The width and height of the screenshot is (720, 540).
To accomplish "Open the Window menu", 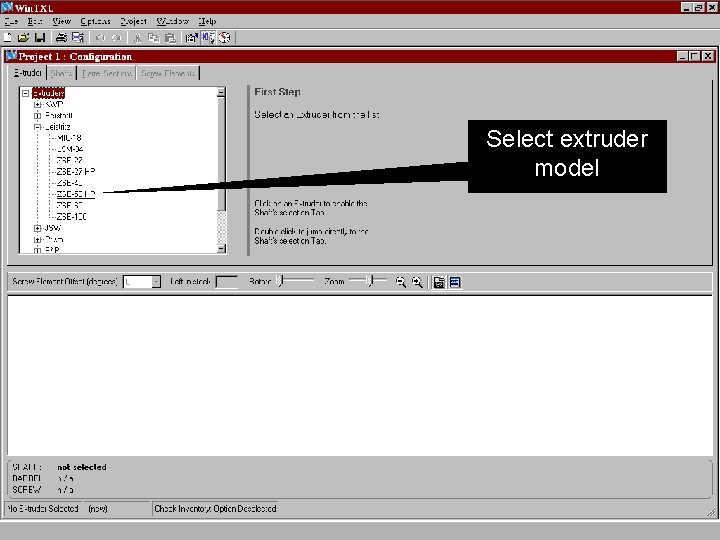I will point(173,21).
